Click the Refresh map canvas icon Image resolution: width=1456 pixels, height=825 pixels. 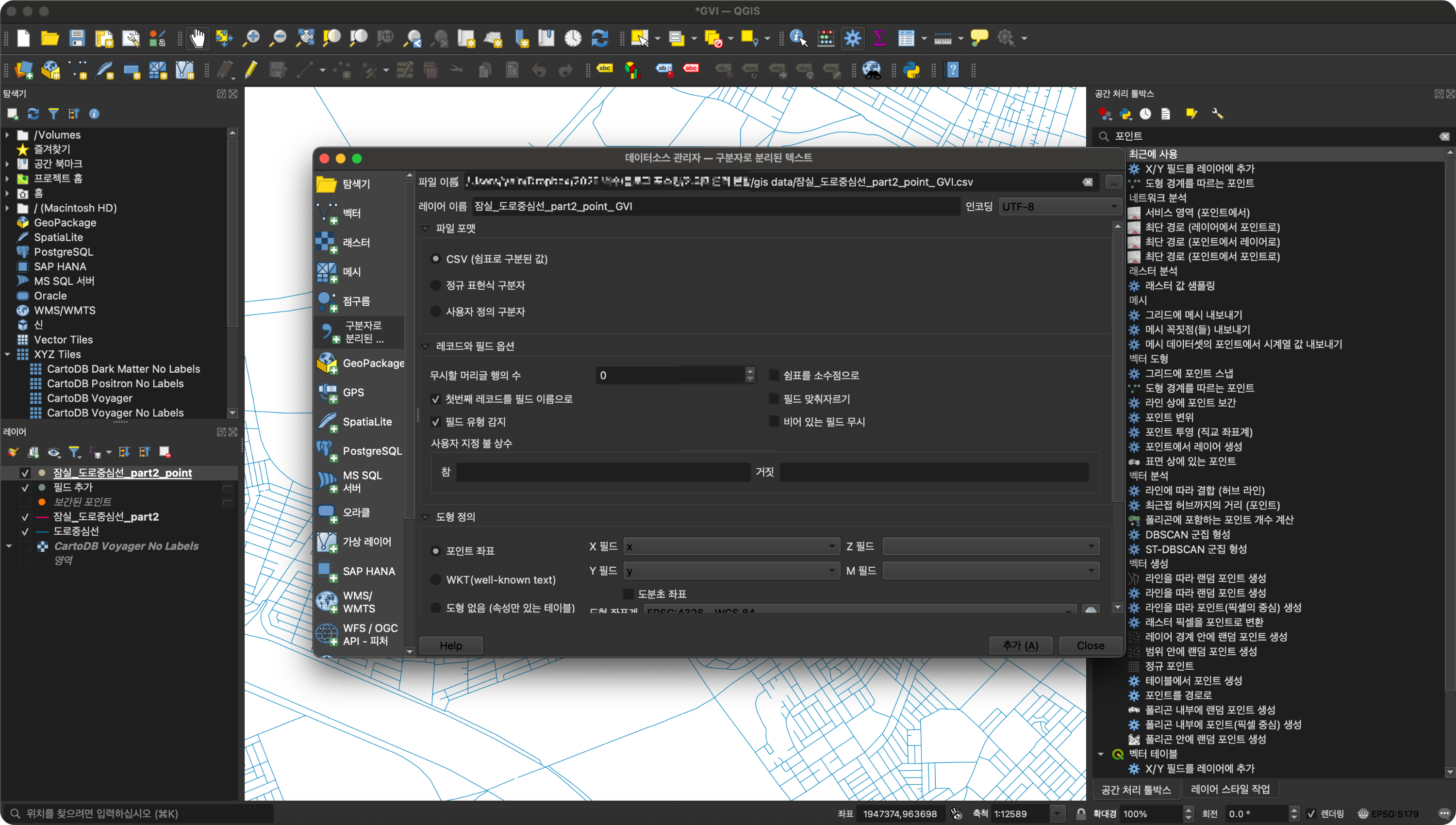tap(599, 38)
